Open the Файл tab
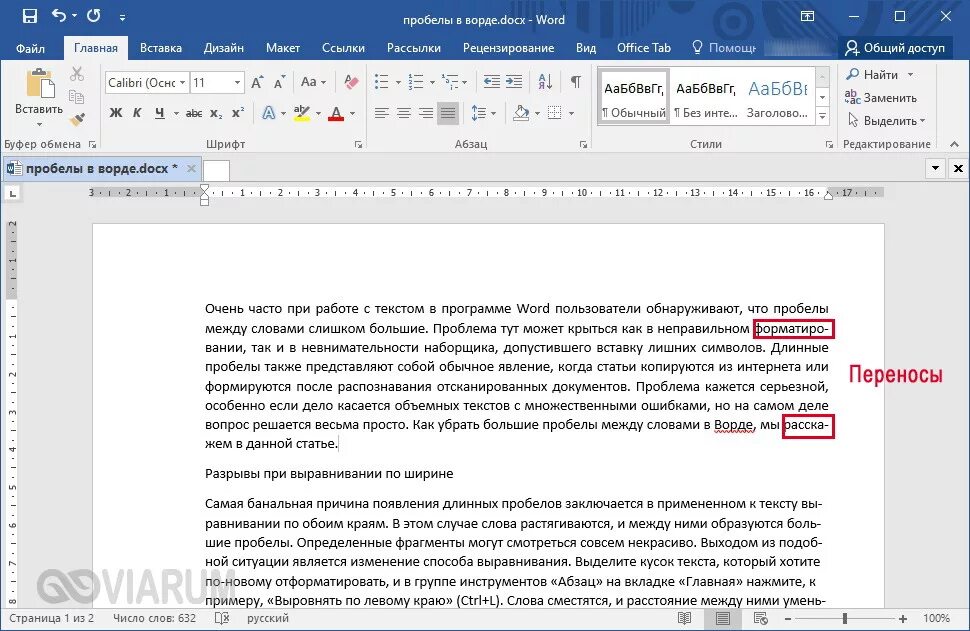This screenshot has width=970, height=631. tap(30, 48)
